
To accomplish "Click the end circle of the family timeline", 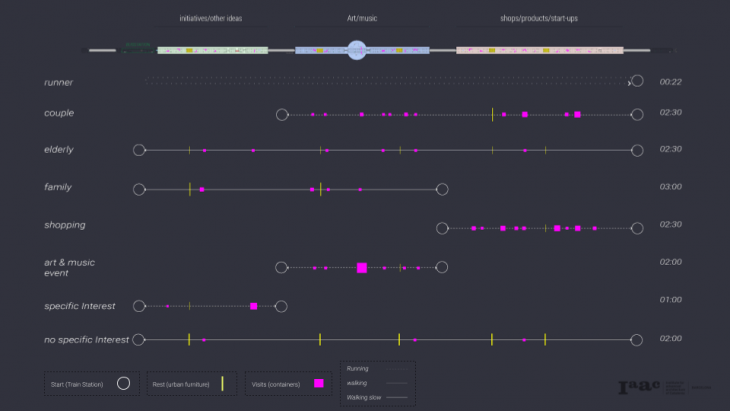I will (x=442, y=189).
